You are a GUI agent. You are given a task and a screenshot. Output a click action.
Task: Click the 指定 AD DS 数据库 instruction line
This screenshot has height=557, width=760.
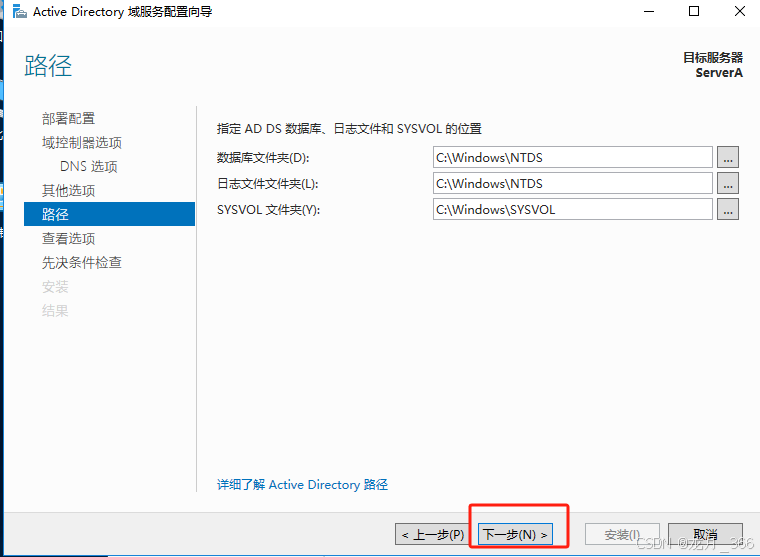tap(349, 129)
